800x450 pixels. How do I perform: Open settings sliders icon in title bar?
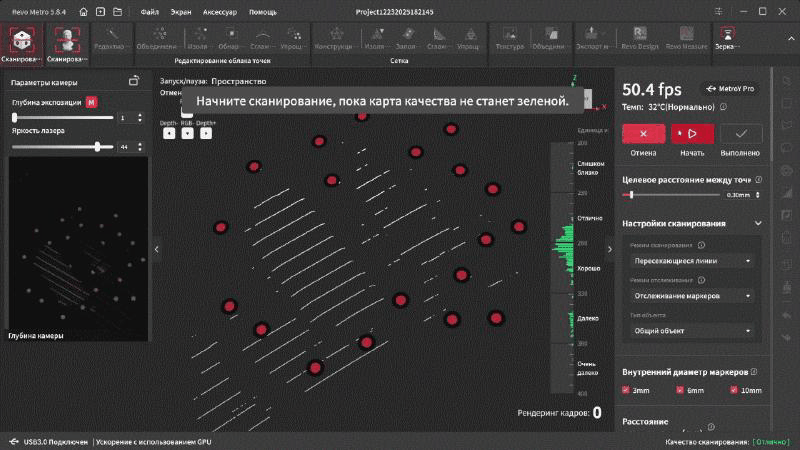coord(718,12)
